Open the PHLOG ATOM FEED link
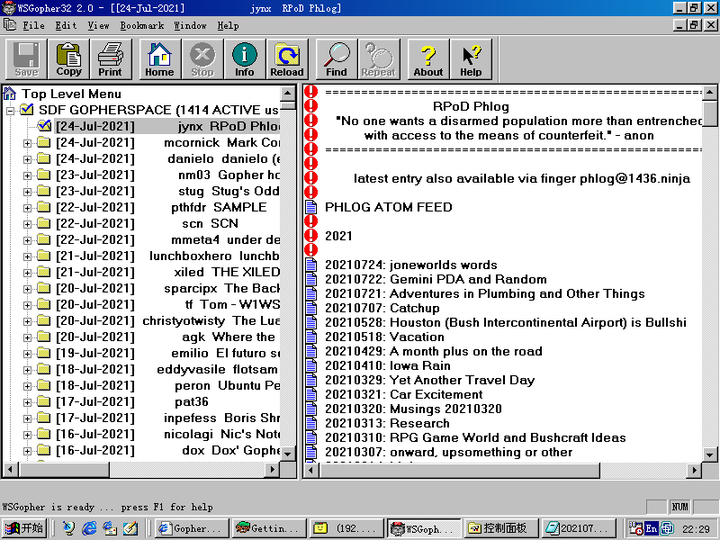 (x=388, y=207)
